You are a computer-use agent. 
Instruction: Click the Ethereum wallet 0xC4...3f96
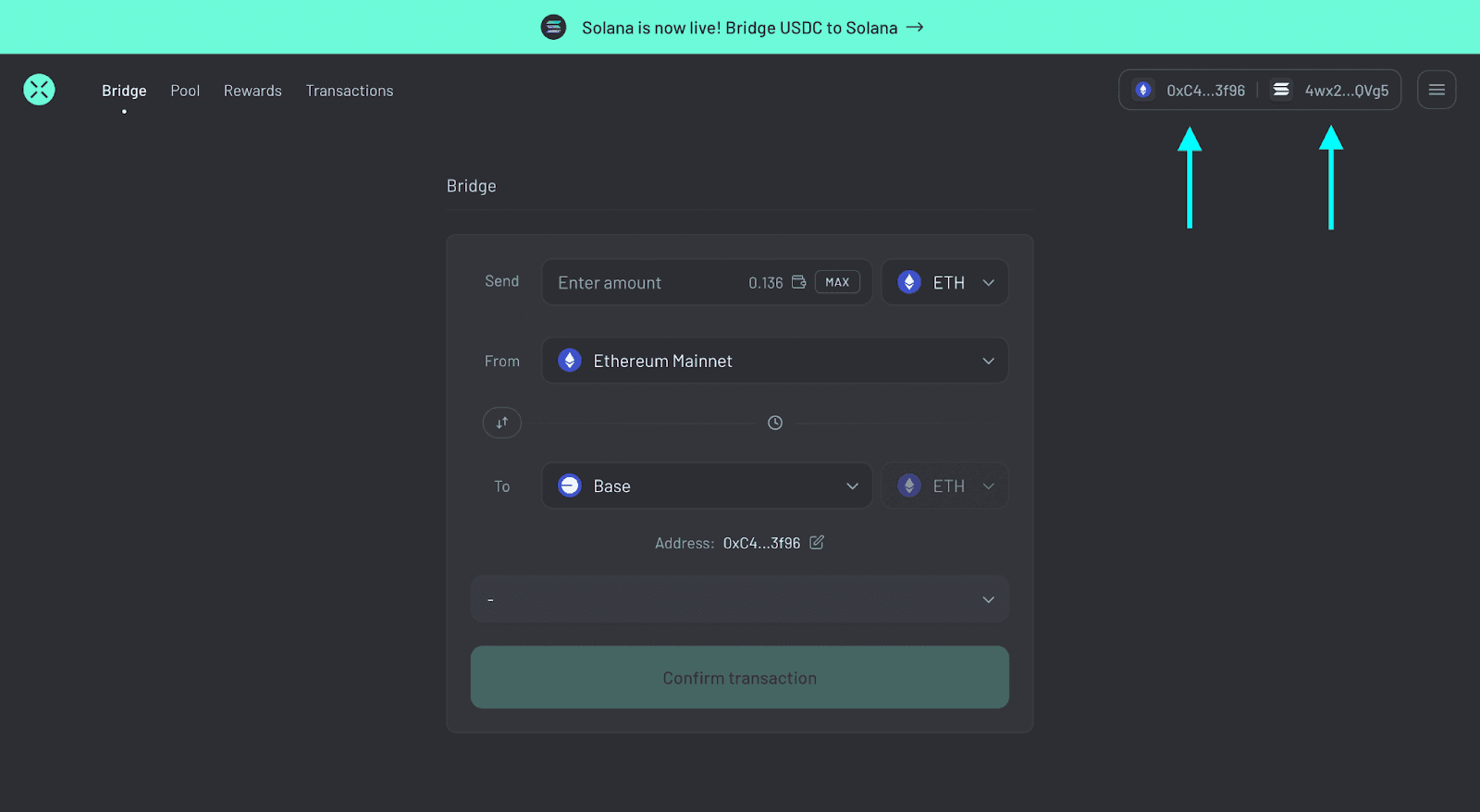point(1190,90)
